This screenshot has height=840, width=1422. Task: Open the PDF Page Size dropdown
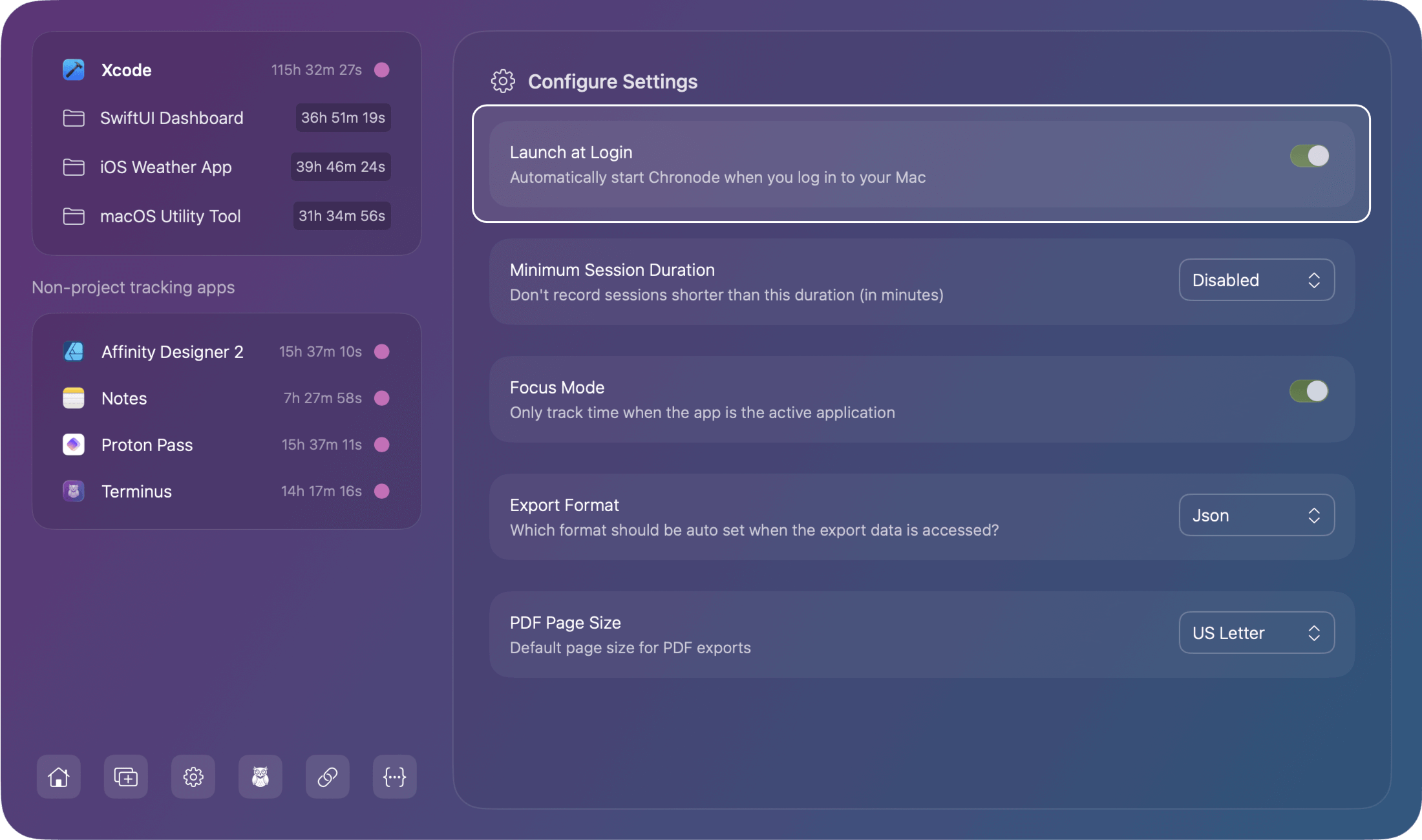click(x=1256, y=632)
